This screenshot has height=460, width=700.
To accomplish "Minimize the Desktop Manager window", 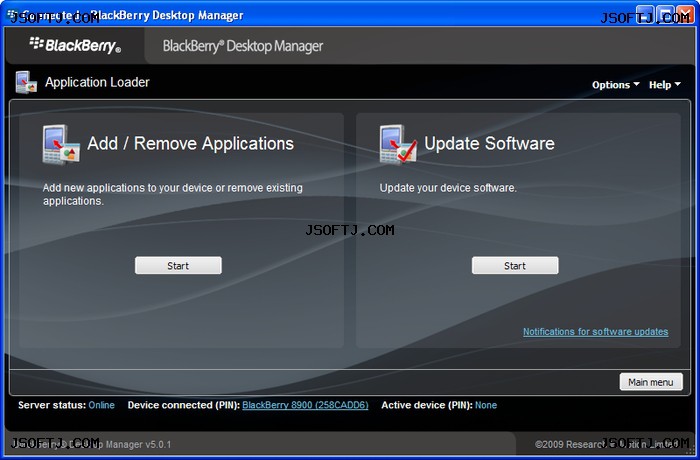I will pyautogui.click(x=645, y=14).
